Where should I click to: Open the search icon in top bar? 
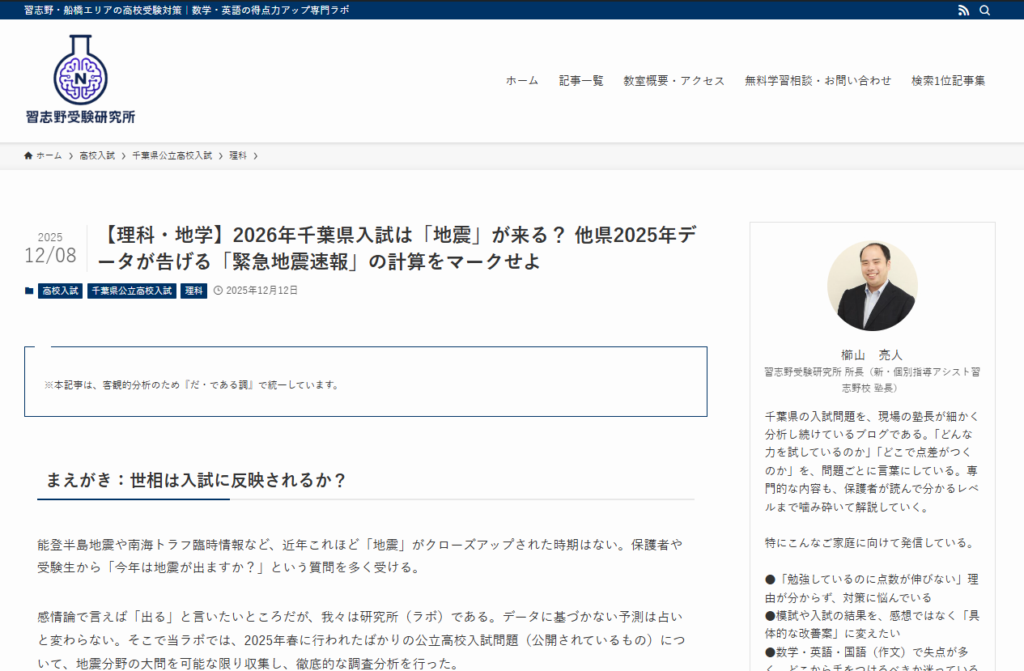click(x=985, y=10)
